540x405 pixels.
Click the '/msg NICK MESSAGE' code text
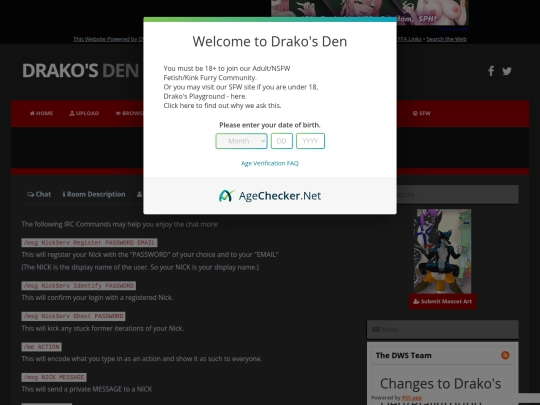pyautogui.click(x=54, y=377)
